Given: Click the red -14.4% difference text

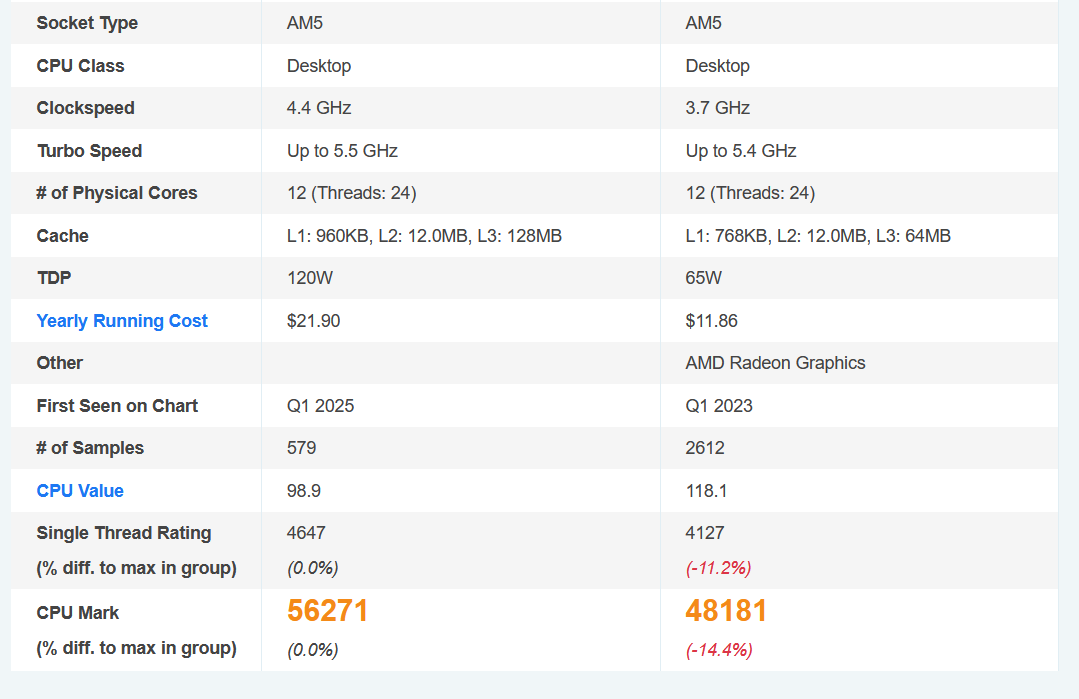Looking at the screenshot, I should coord(719,649).
